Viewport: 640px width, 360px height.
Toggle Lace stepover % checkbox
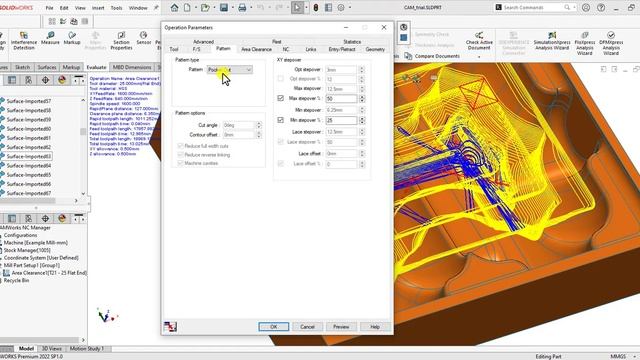coord(280,142)
